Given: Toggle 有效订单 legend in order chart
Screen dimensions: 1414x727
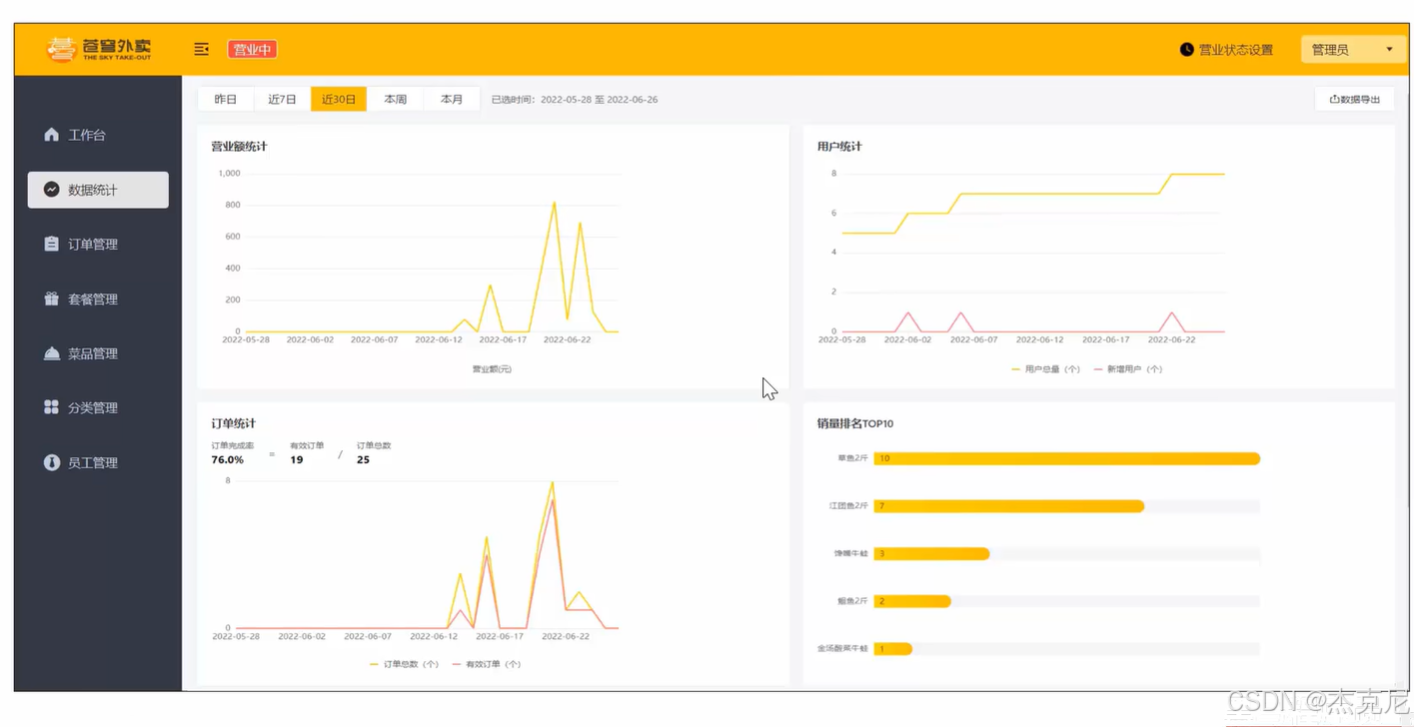Looking at the screenshot, I should (486, 664).
